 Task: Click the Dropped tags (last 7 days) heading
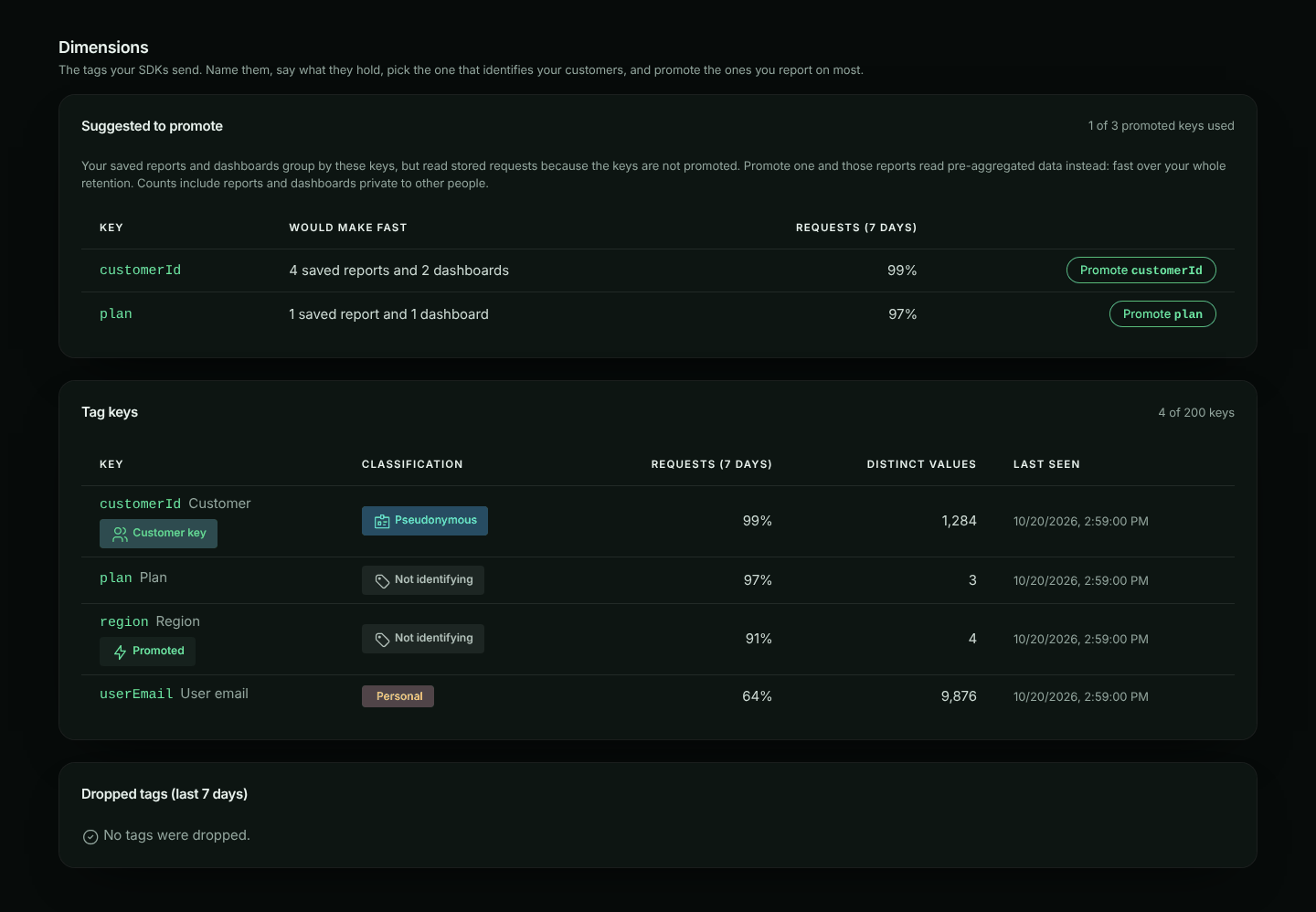(164, 794)
